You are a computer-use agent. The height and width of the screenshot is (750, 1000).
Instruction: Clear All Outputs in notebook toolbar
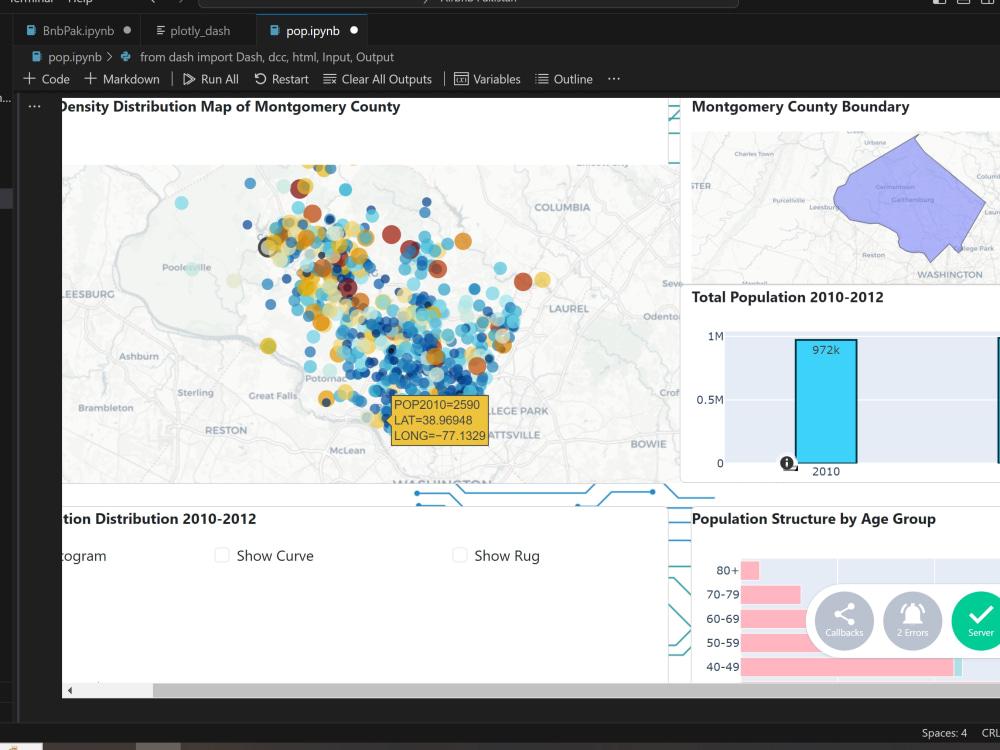[378, 79]
